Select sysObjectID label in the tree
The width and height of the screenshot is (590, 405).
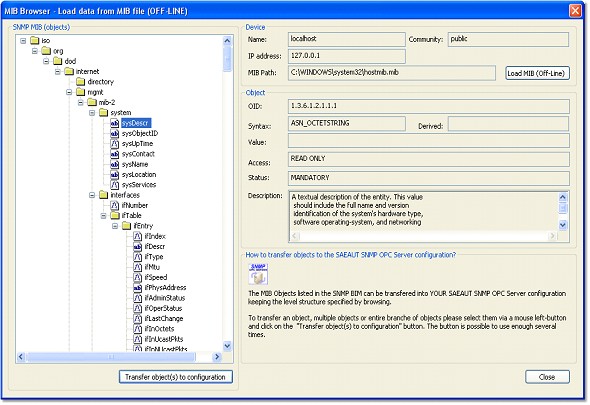(140, 133)
